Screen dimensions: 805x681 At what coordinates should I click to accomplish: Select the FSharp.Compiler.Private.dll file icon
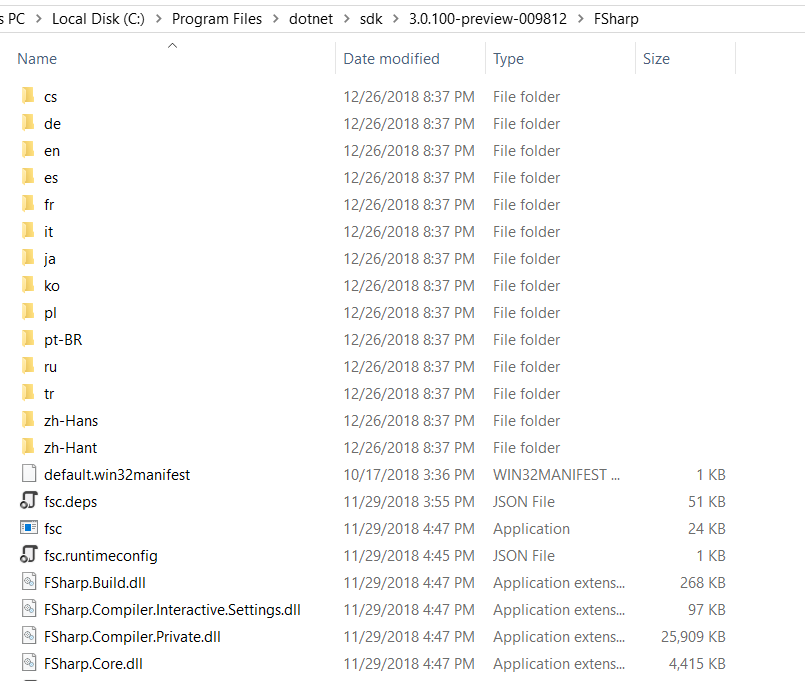(29, 636)
